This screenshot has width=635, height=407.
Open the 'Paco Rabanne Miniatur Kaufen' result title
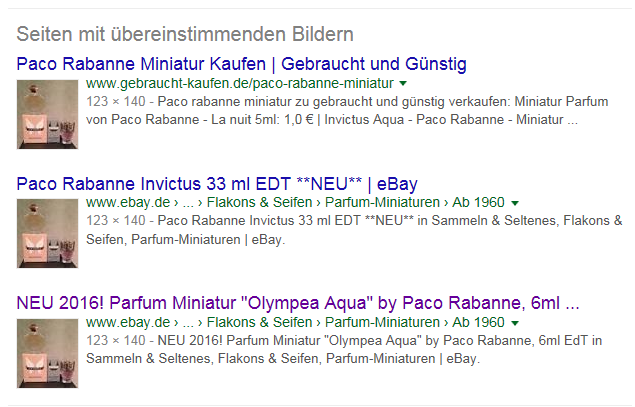pyautogui.click(x=241, y=64)
